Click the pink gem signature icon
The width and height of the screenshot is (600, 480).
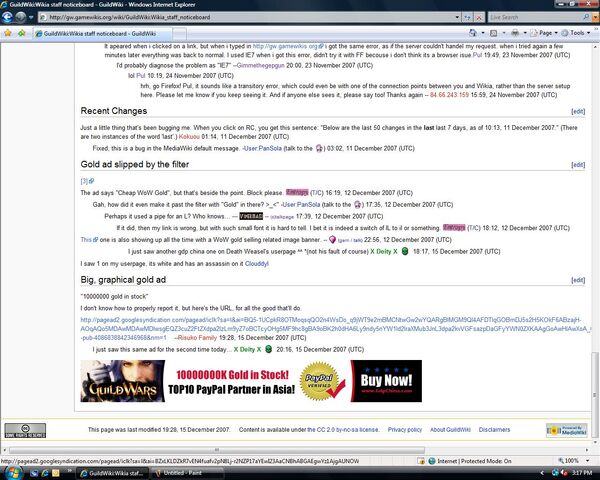click(x=333, y=240)
